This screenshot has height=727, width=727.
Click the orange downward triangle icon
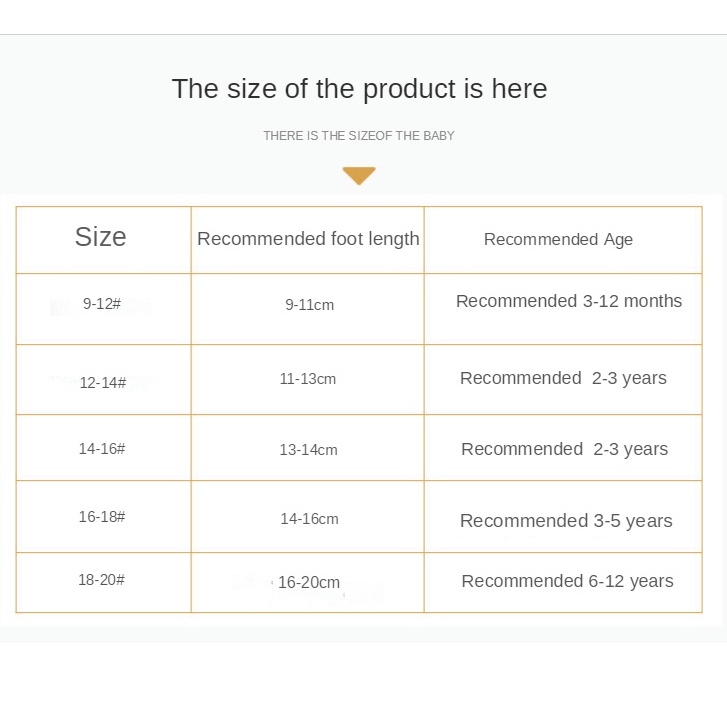pos(359,176)
